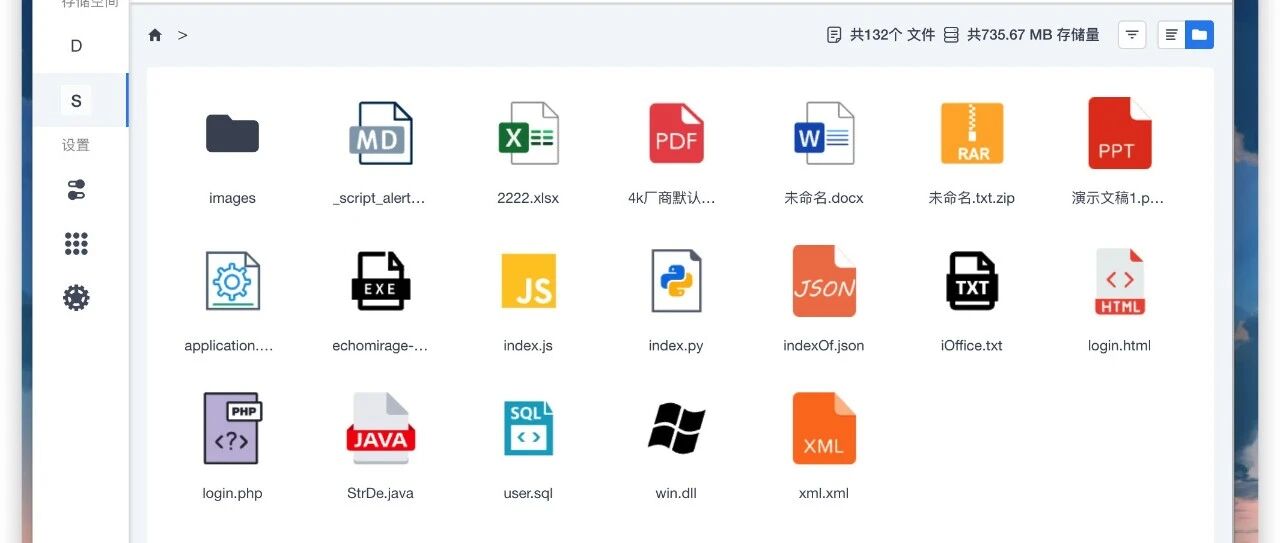1280x543 pixels.
Task: Open the index.py Python file icon
Action: click(676, 281)
